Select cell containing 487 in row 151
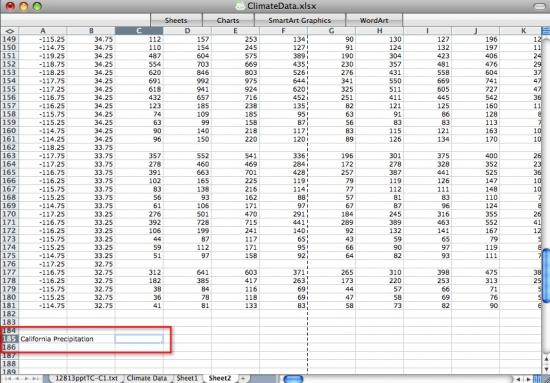The image size is (550, 383). tap(139, 56)
